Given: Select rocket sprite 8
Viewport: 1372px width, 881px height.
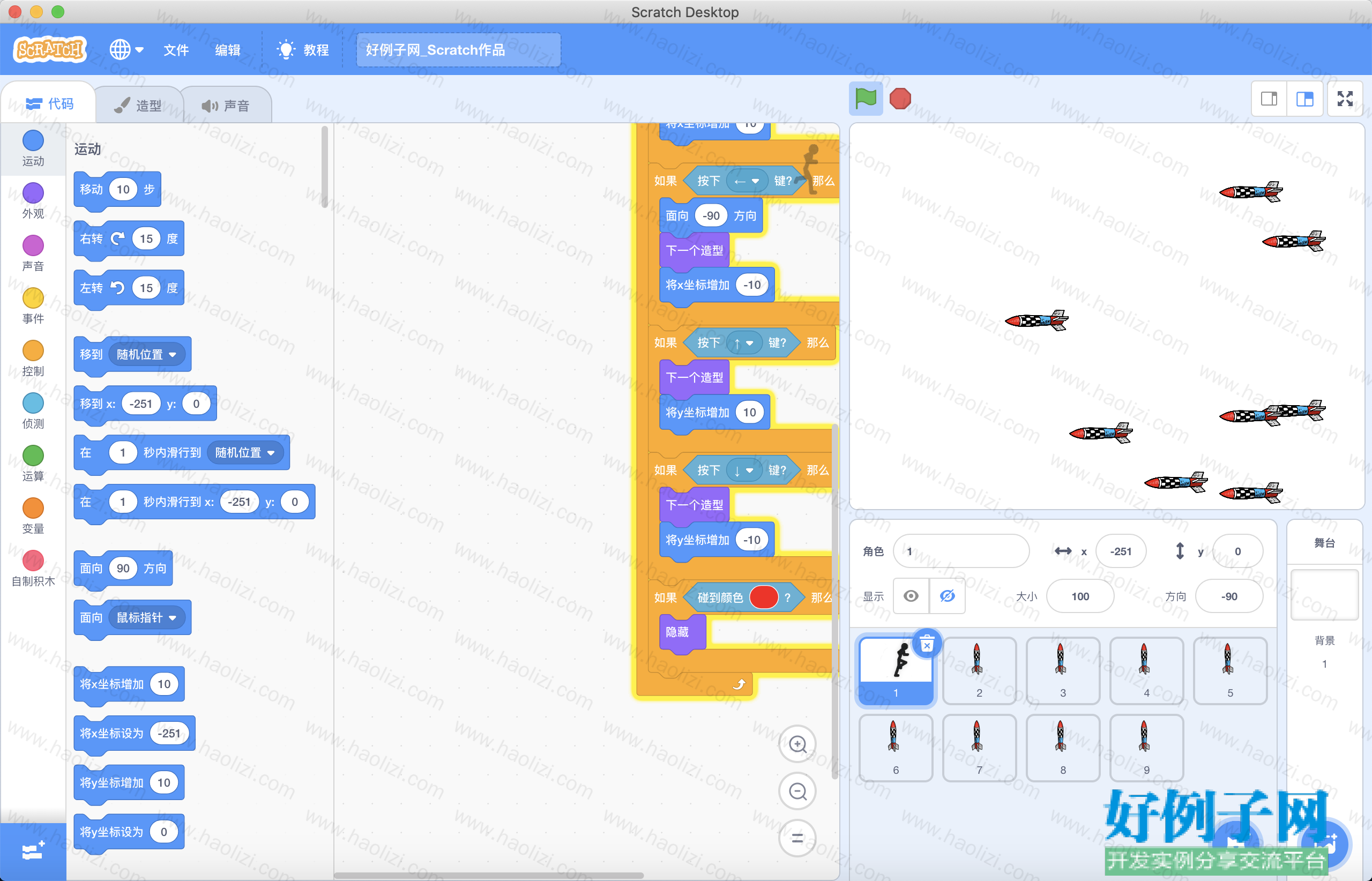Looking at the screenshot, I should [x=1062, y=748].
